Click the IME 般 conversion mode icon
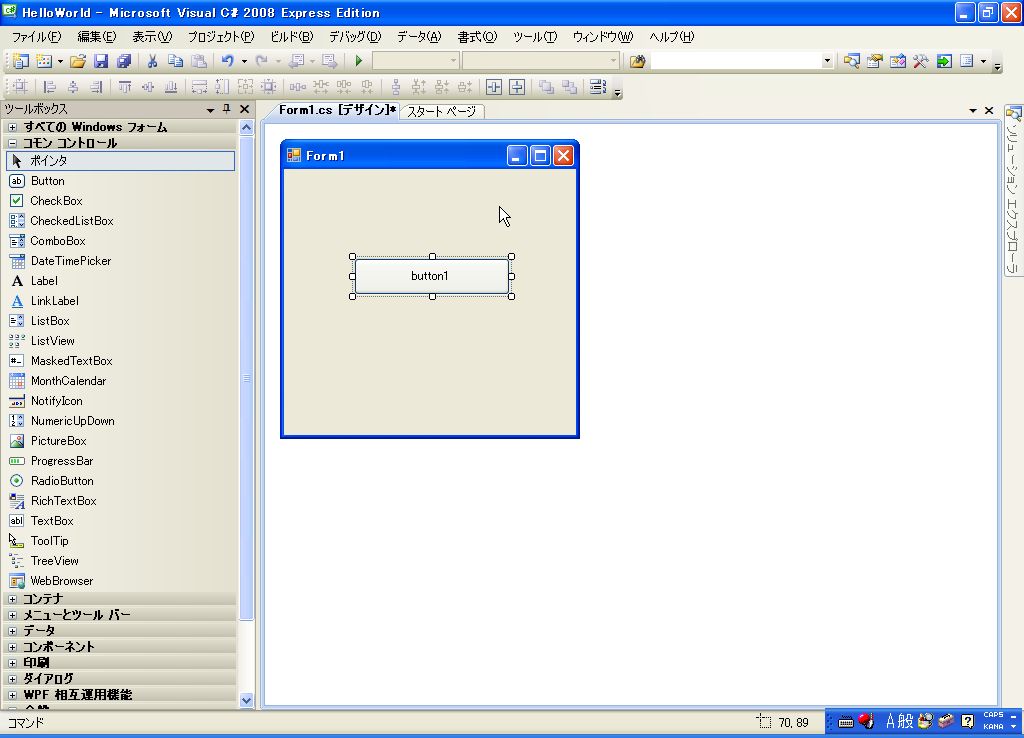 coord(905,721)
